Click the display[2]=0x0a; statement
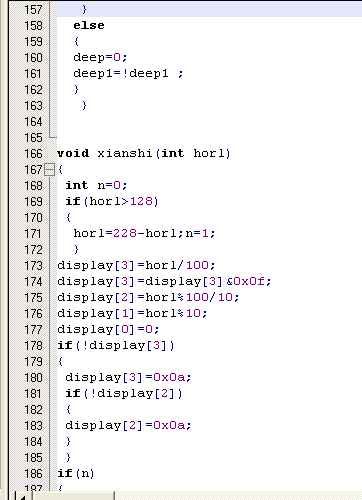Screen dimensions: 362x500 tap(128, 425)
